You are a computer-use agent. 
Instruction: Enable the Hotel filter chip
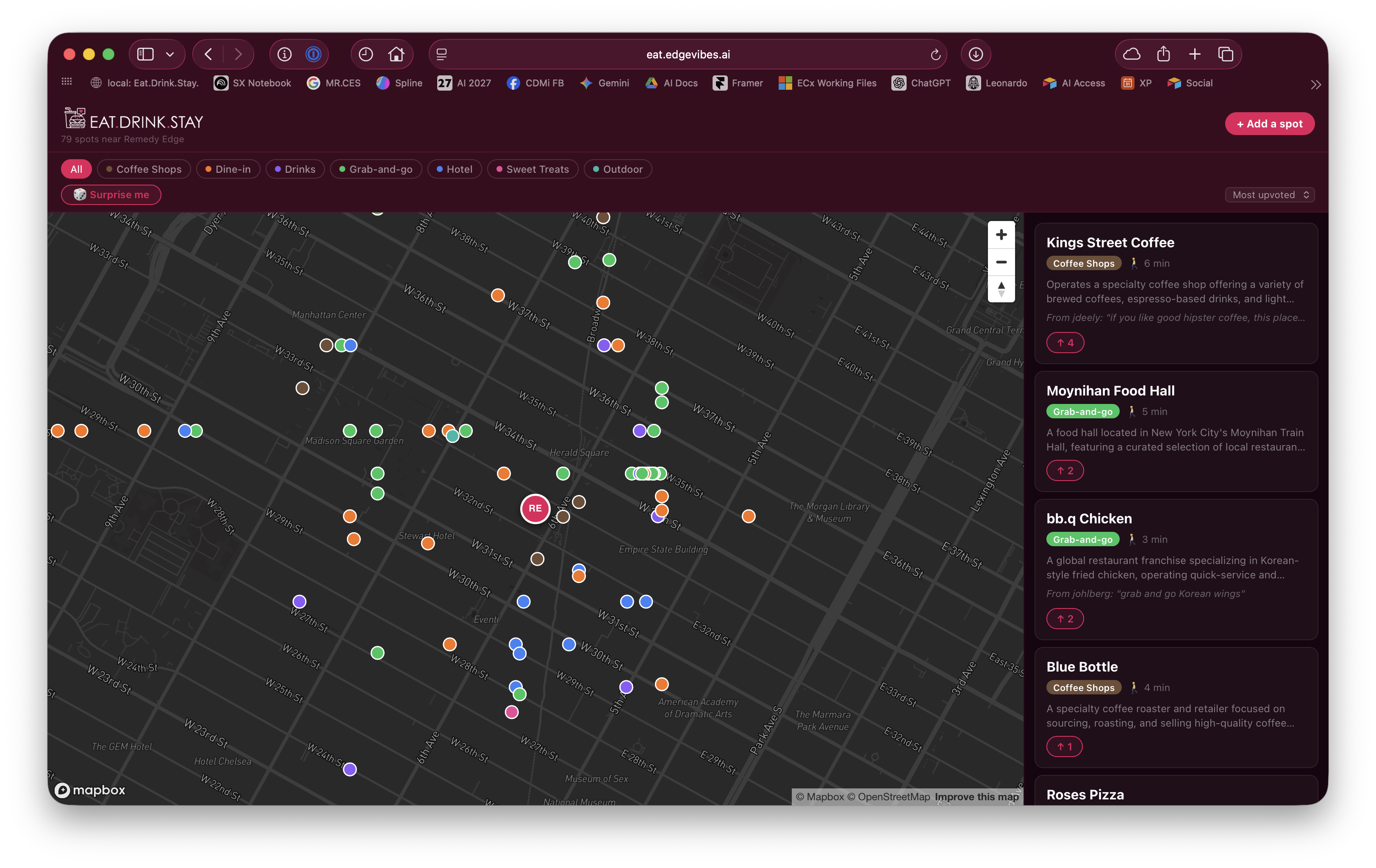[454, 169]
